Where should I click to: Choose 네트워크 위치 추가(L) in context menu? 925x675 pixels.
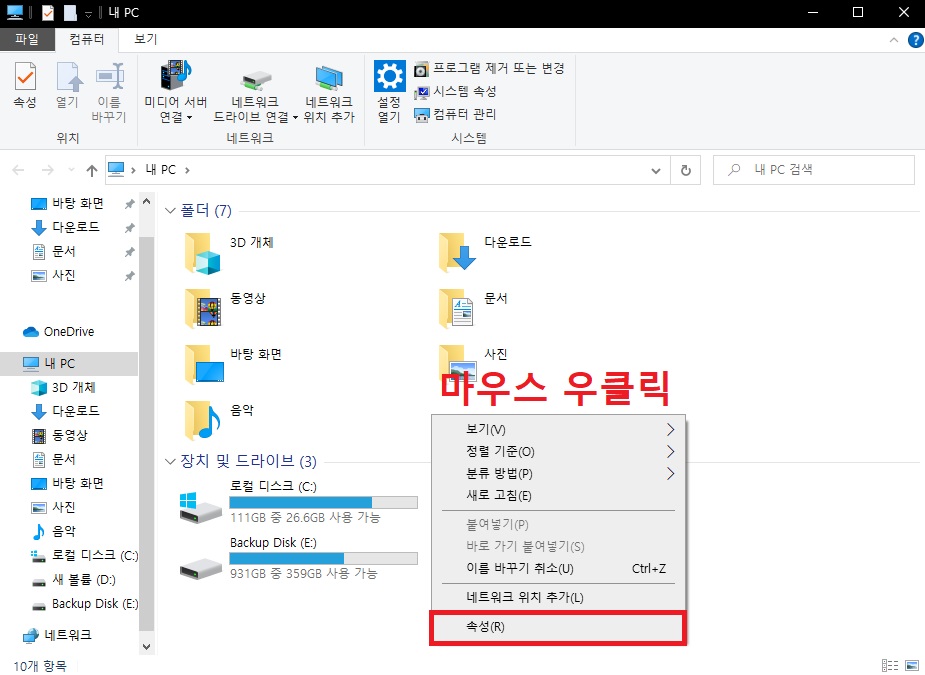pos(558,598)
